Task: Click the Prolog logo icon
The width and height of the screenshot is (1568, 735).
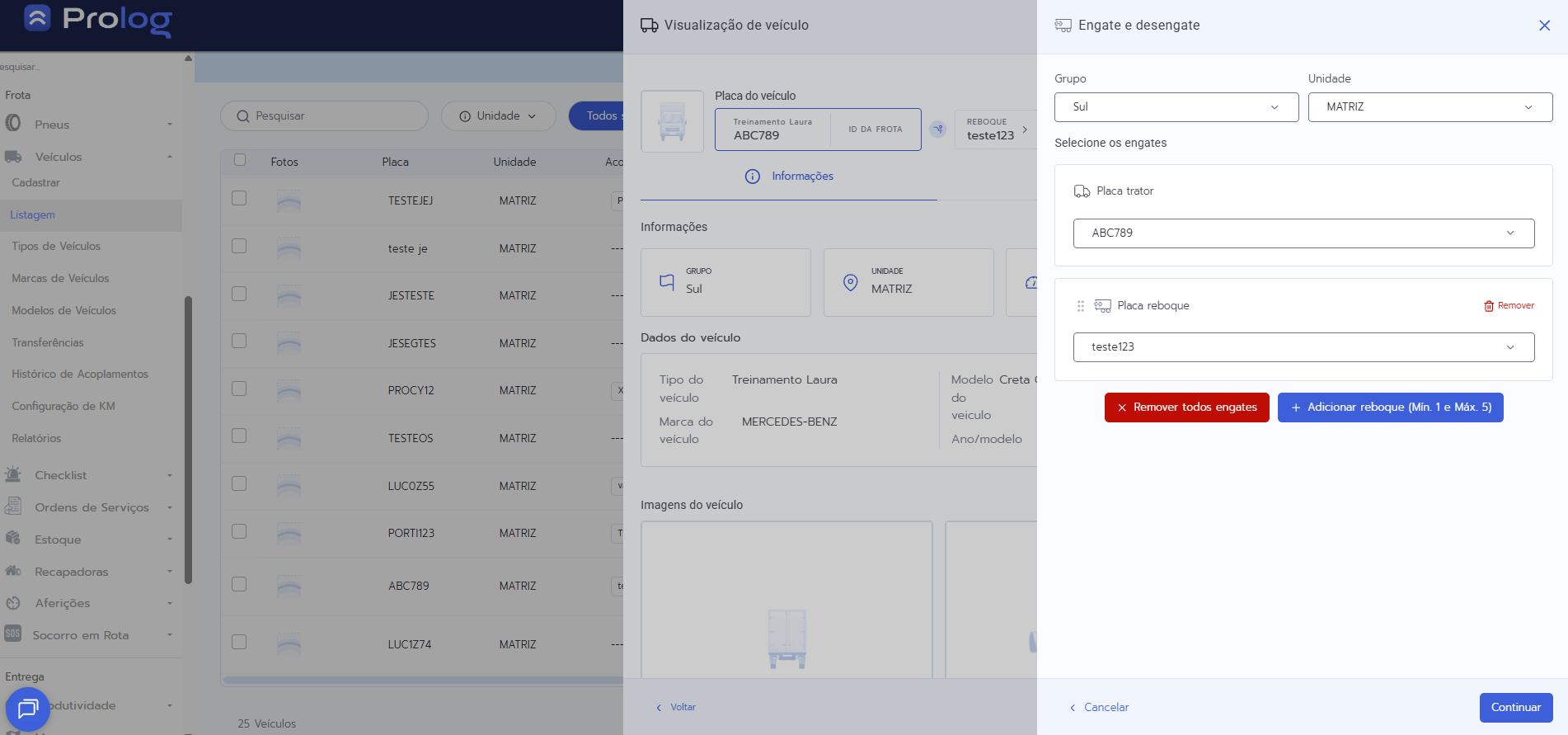Action: click(x=38, y=18)
